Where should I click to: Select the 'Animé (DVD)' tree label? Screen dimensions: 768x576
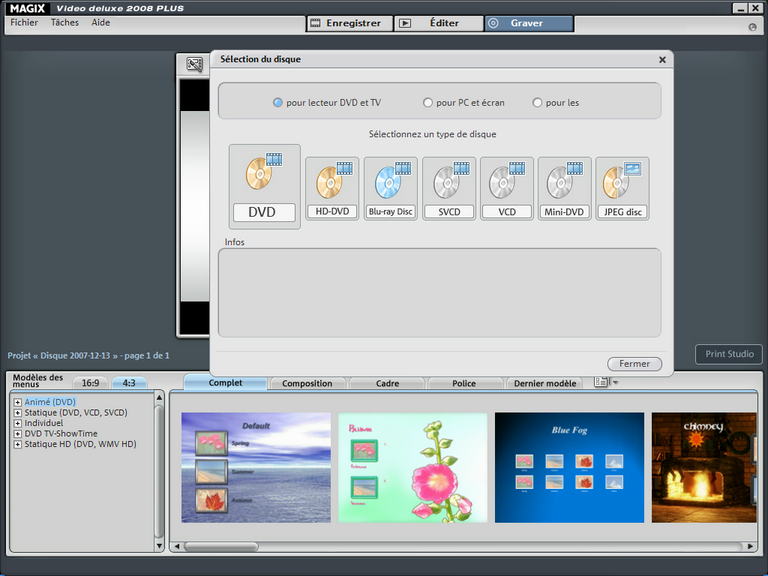click(50, 402)
